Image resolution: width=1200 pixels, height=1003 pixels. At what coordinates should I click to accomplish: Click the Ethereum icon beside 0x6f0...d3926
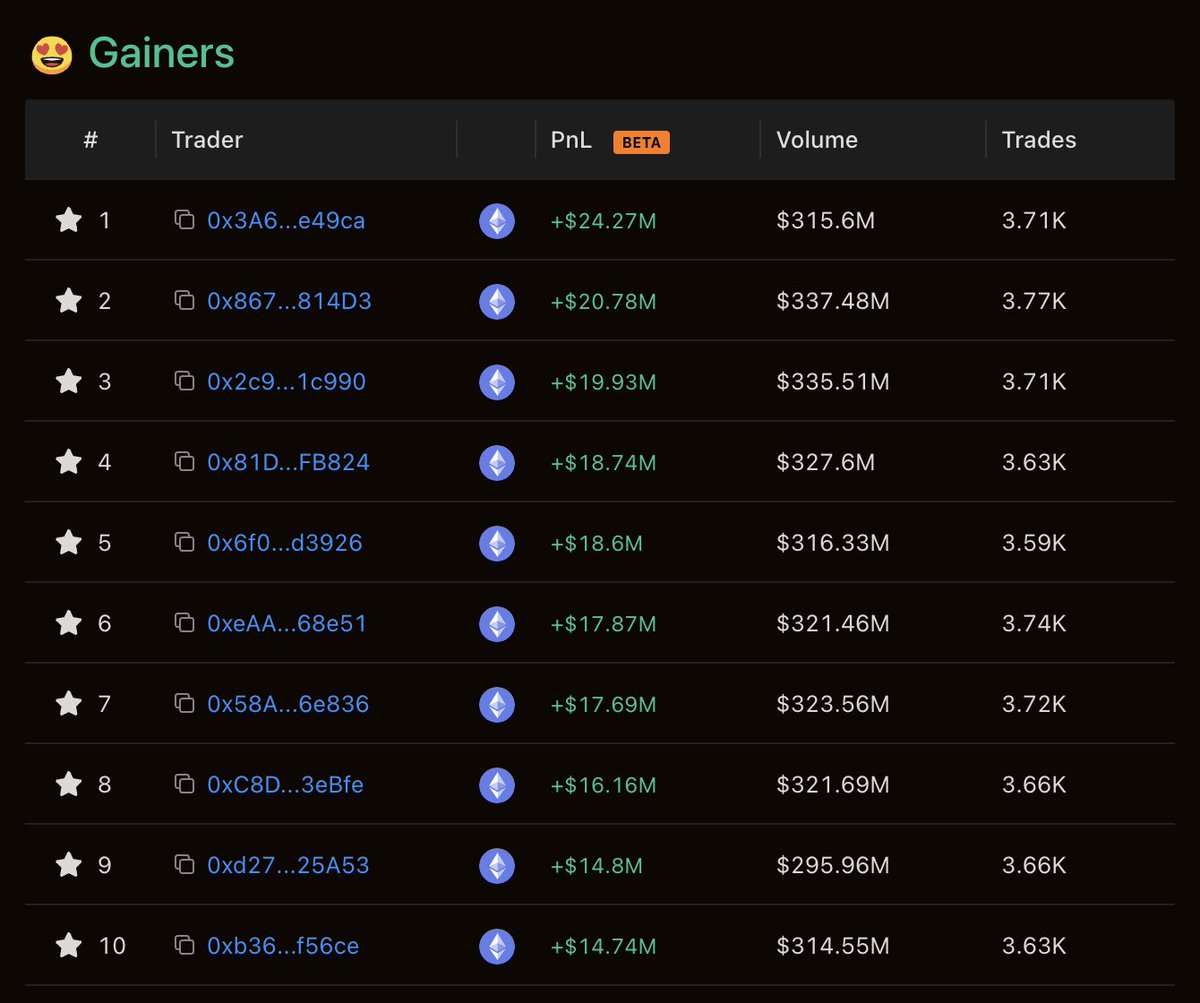tap(497, 543)
